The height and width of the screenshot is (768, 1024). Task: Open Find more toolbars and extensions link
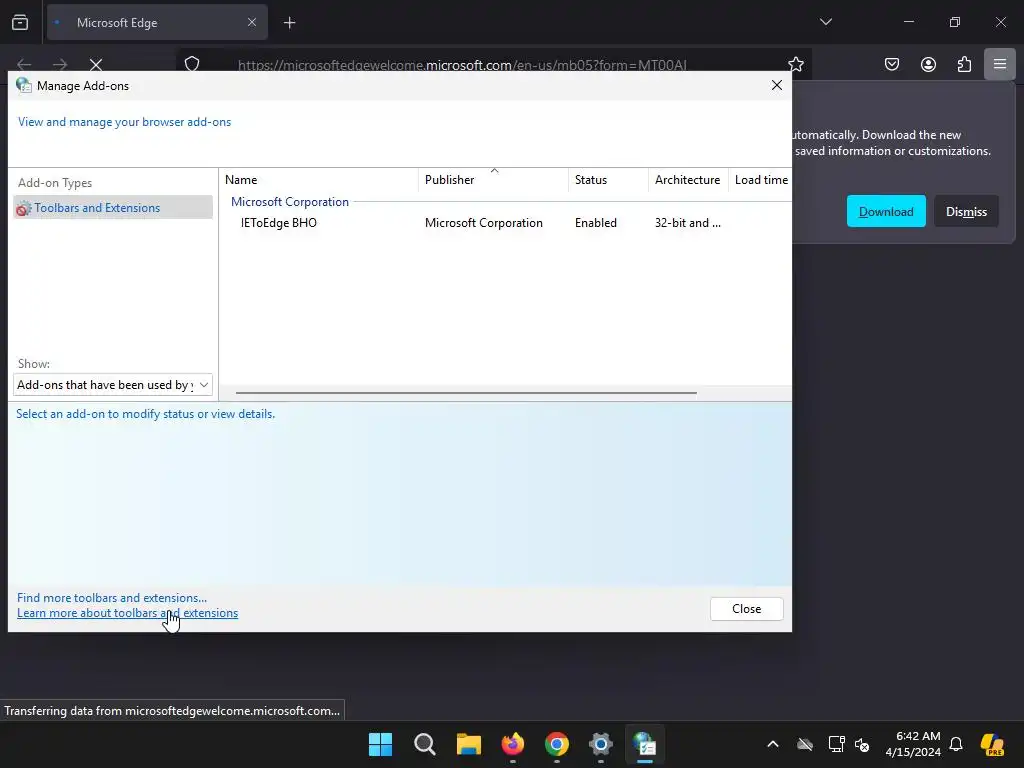(112, 598)
